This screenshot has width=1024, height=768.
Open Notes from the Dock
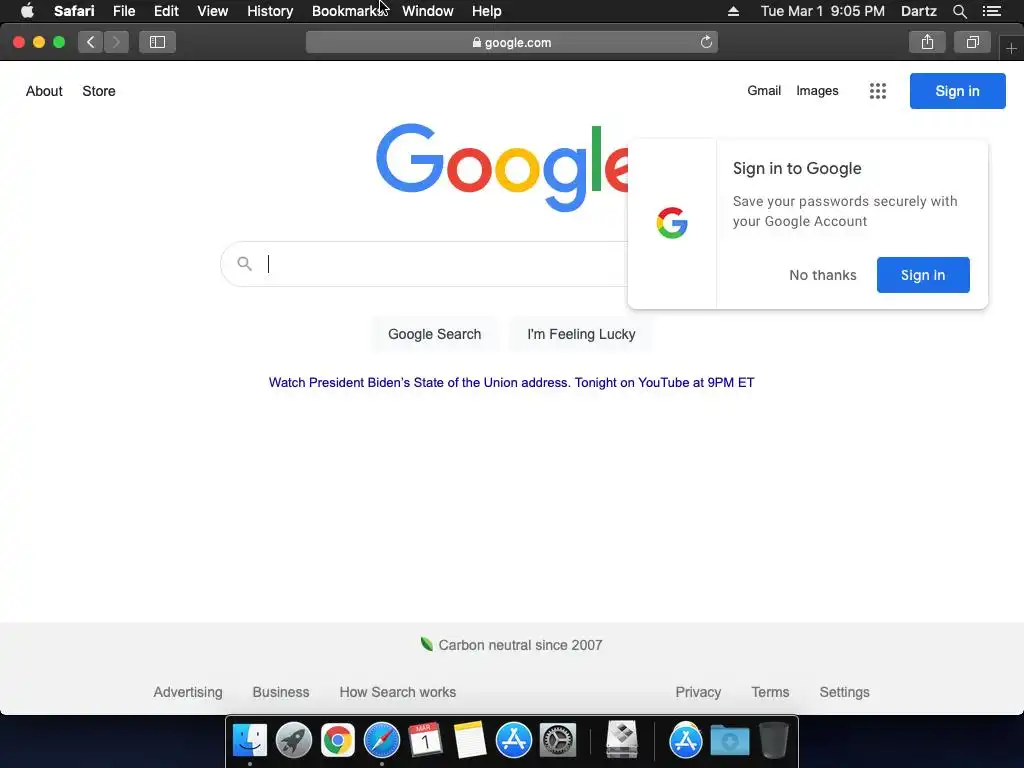click(x=470, y=740)
